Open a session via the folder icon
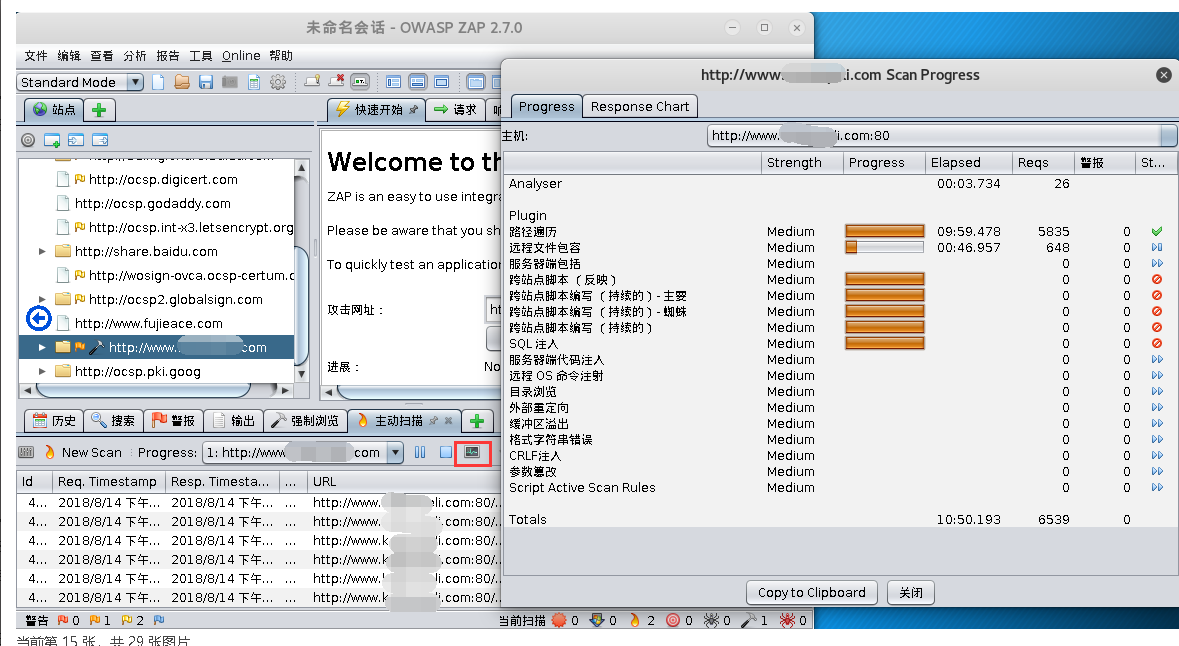 pos(182,82)
